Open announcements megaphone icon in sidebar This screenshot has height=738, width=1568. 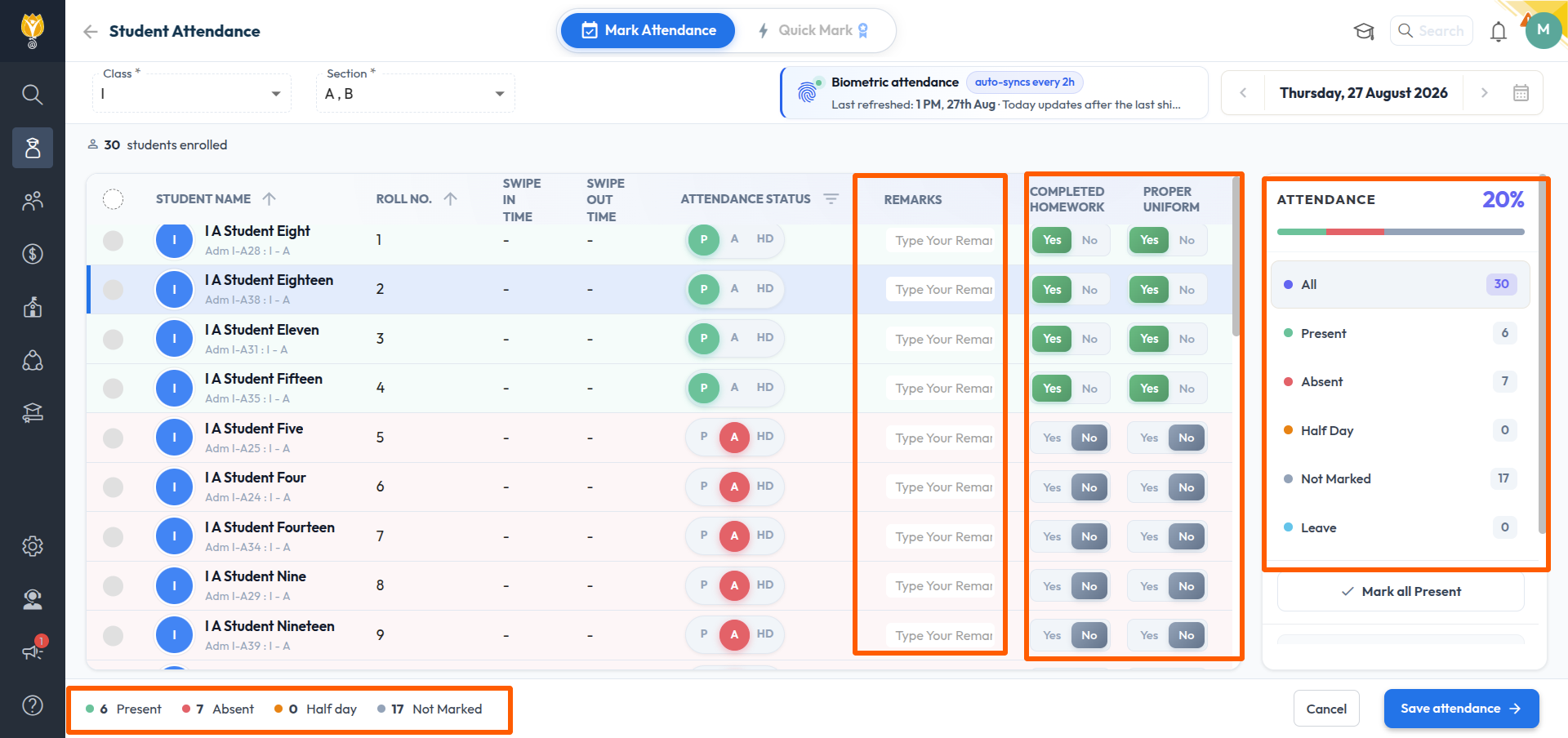click(x=33, y=651)
